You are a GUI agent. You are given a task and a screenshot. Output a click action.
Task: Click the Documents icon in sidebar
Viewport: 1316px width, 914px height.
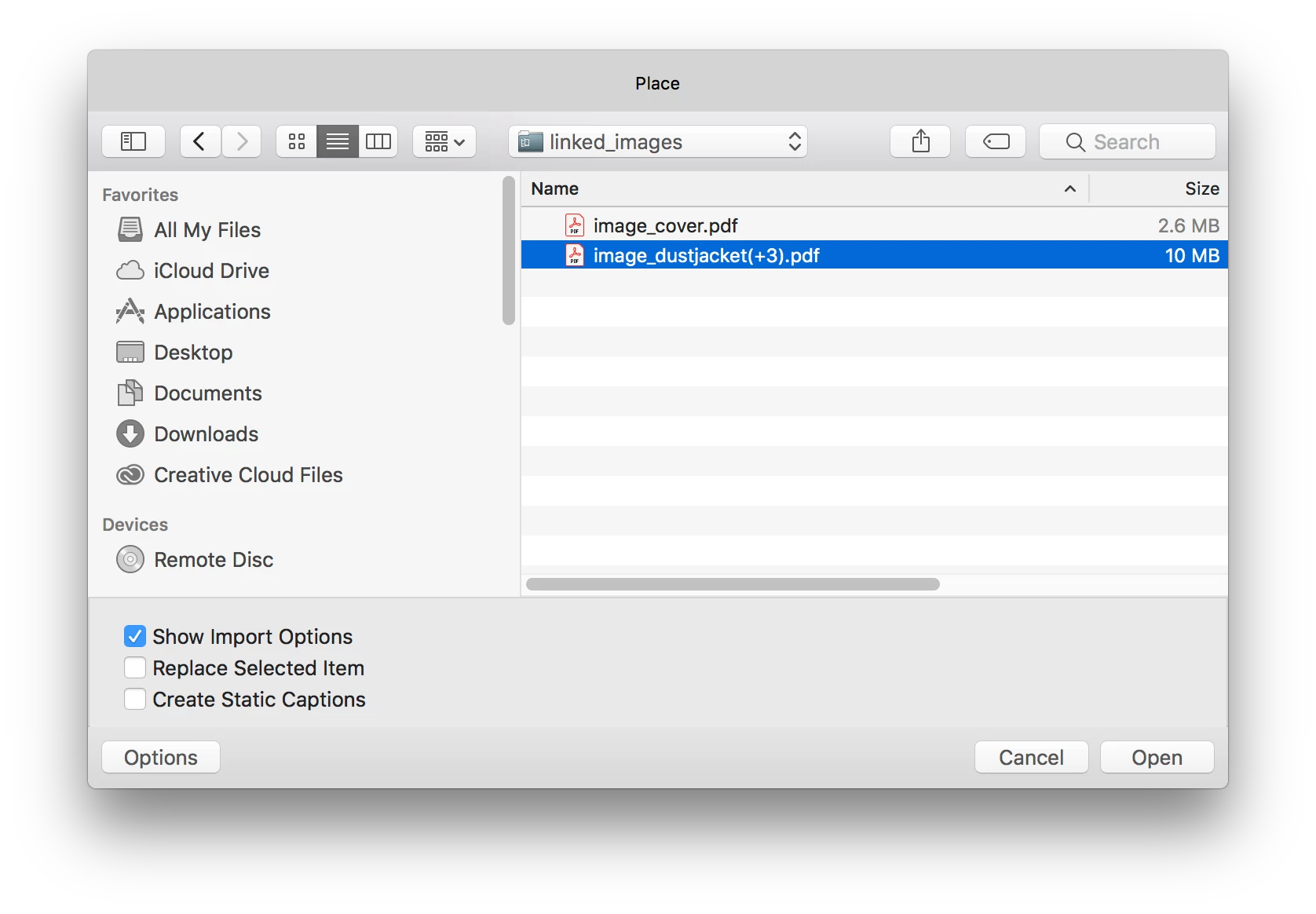point(130,393)
